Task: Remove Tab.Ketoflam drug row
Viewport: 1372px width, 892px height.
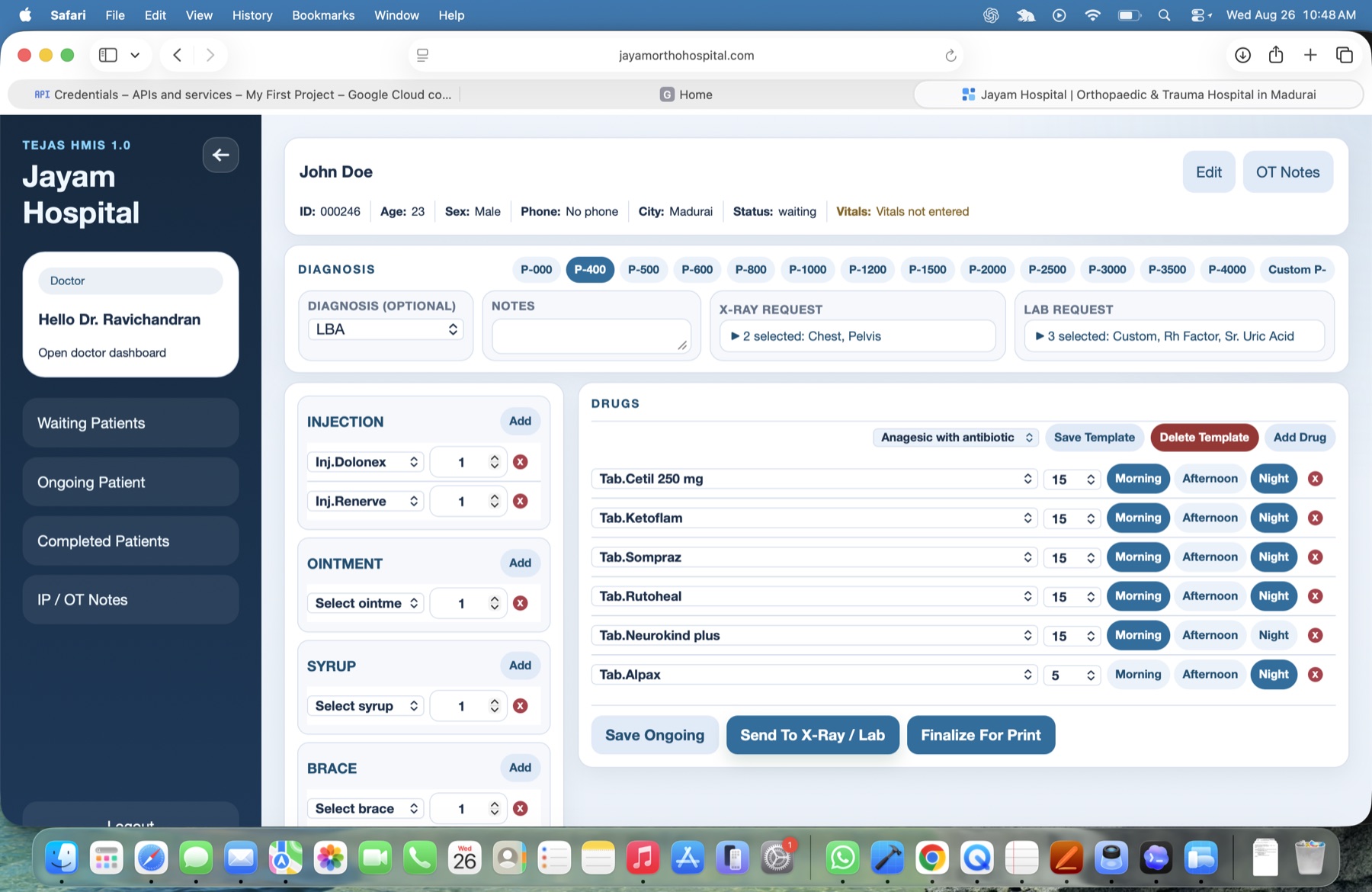Action: (x=1315, y=518)
